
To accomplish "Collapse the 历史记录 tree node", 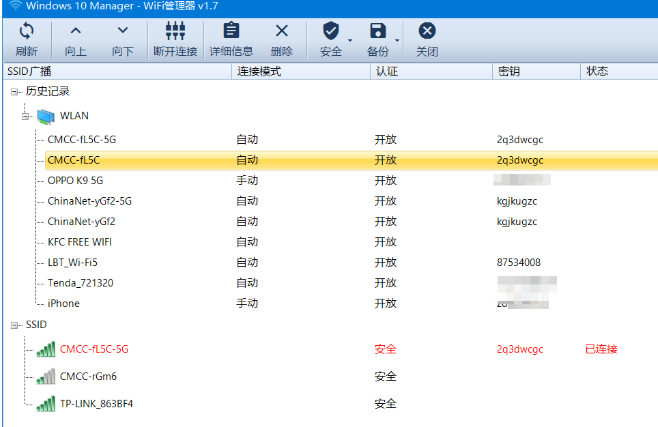I will pyautogui.click(x=15, y=91).
